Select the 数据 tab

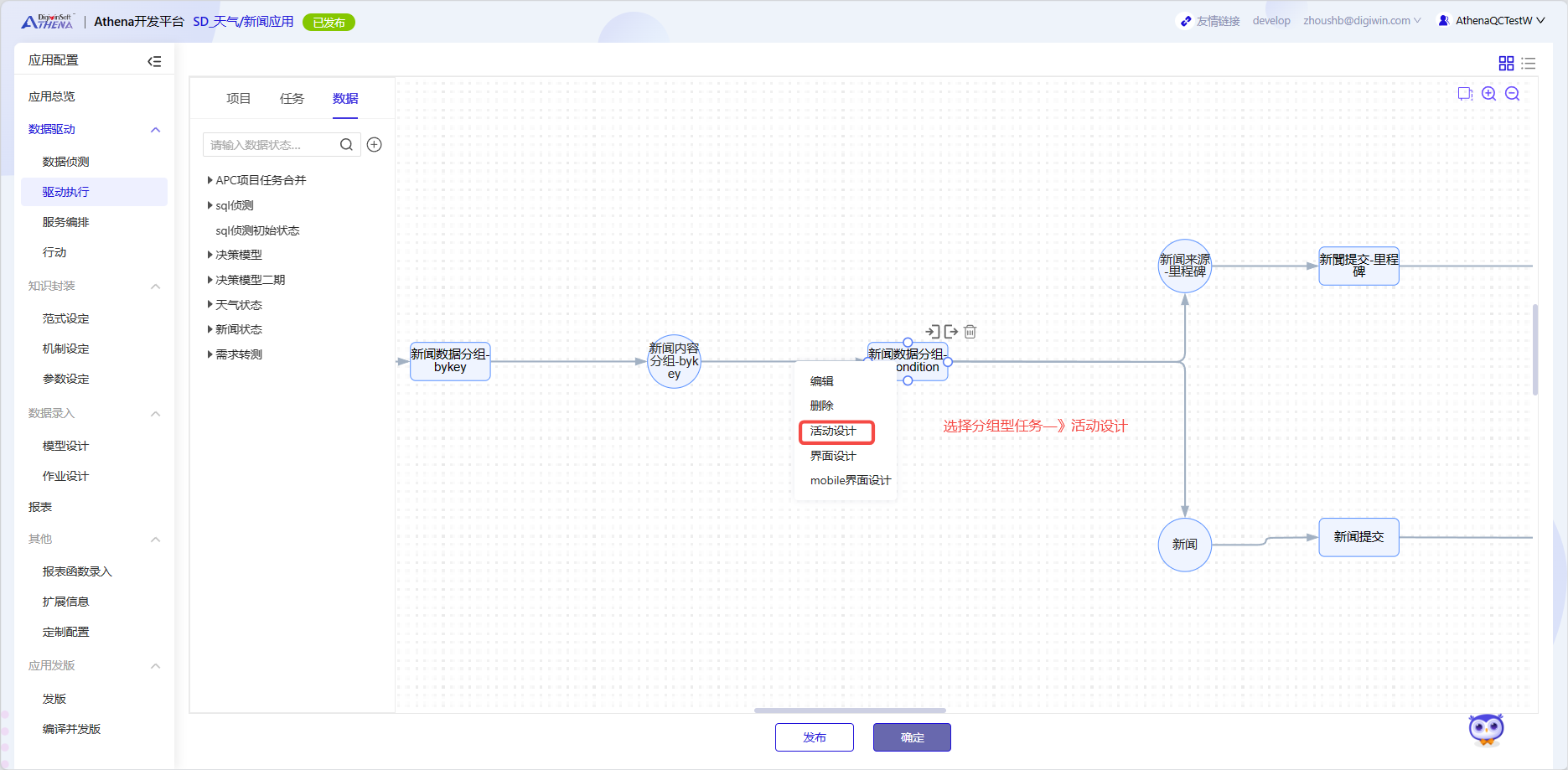pos(345,99)
